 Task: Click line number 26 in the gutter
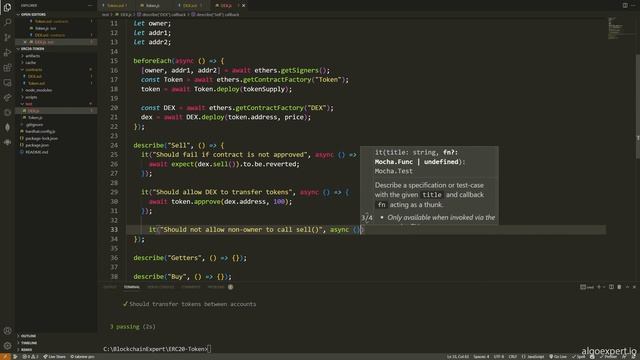click(x=114, y=164)
